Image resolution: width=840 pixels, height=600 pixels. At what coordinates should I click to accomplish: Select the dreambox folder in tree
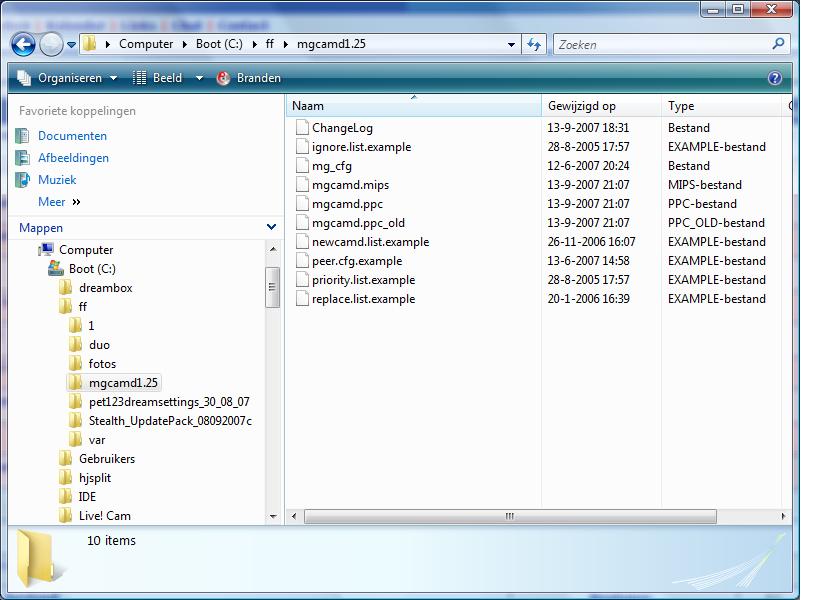tap(106, 288)
